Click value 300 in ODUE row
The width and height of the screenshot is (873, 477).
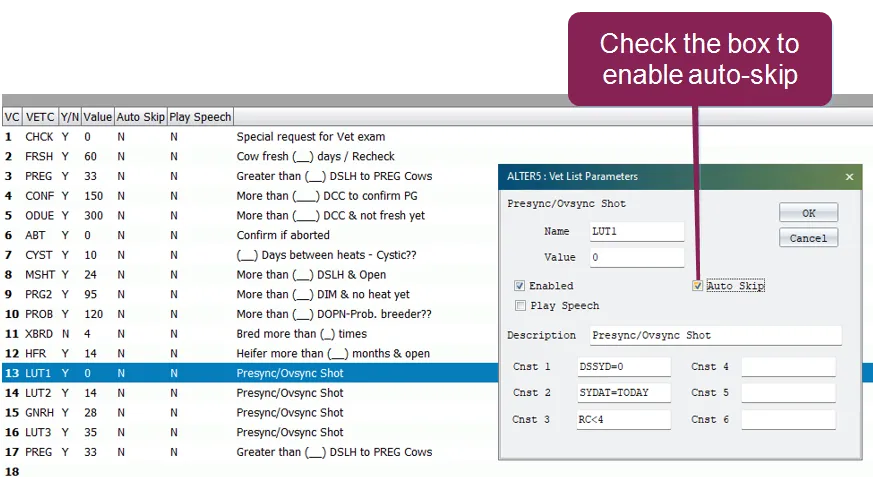pos(94,215)
